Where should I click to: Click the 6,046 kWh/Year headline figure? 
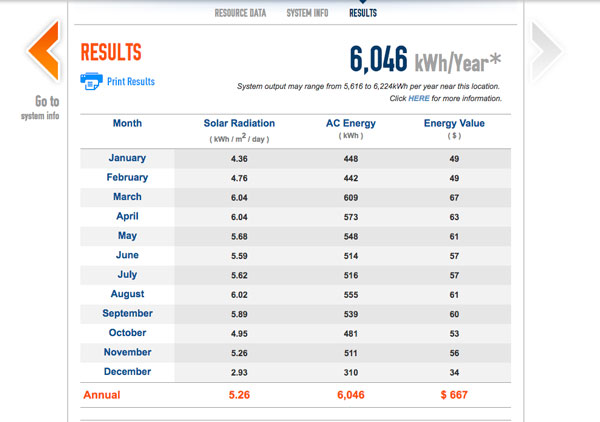coord(424,60)
